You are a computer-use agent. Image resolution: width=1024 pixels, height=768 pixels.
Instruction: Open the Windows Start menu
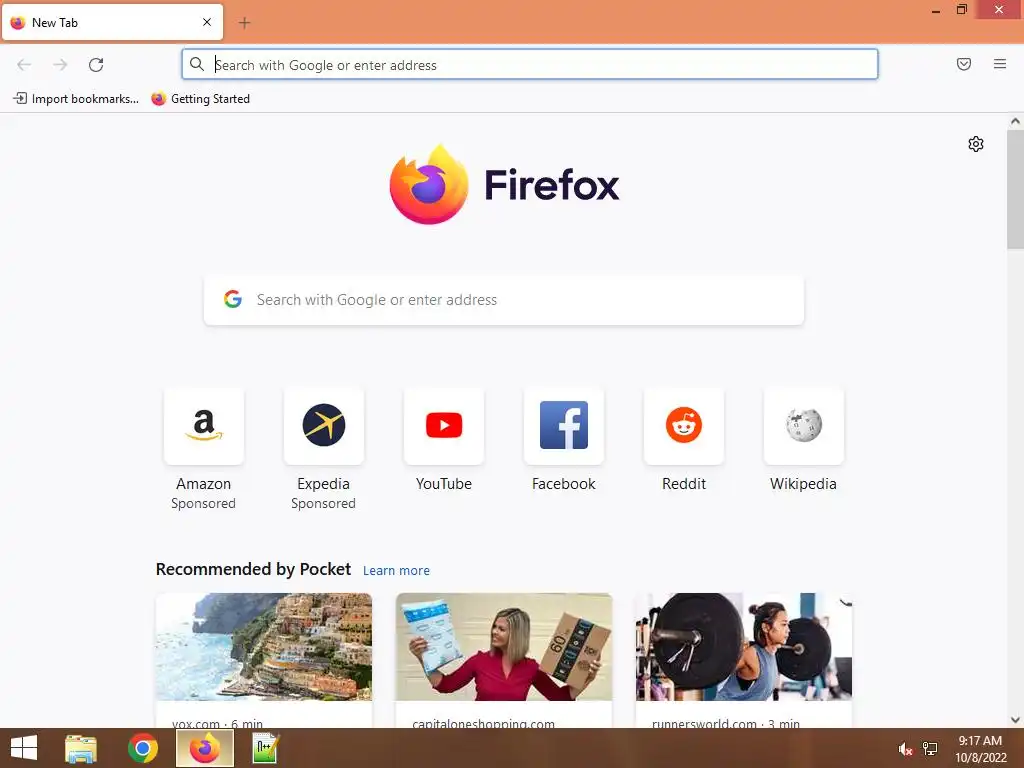[x=24, y=748]
